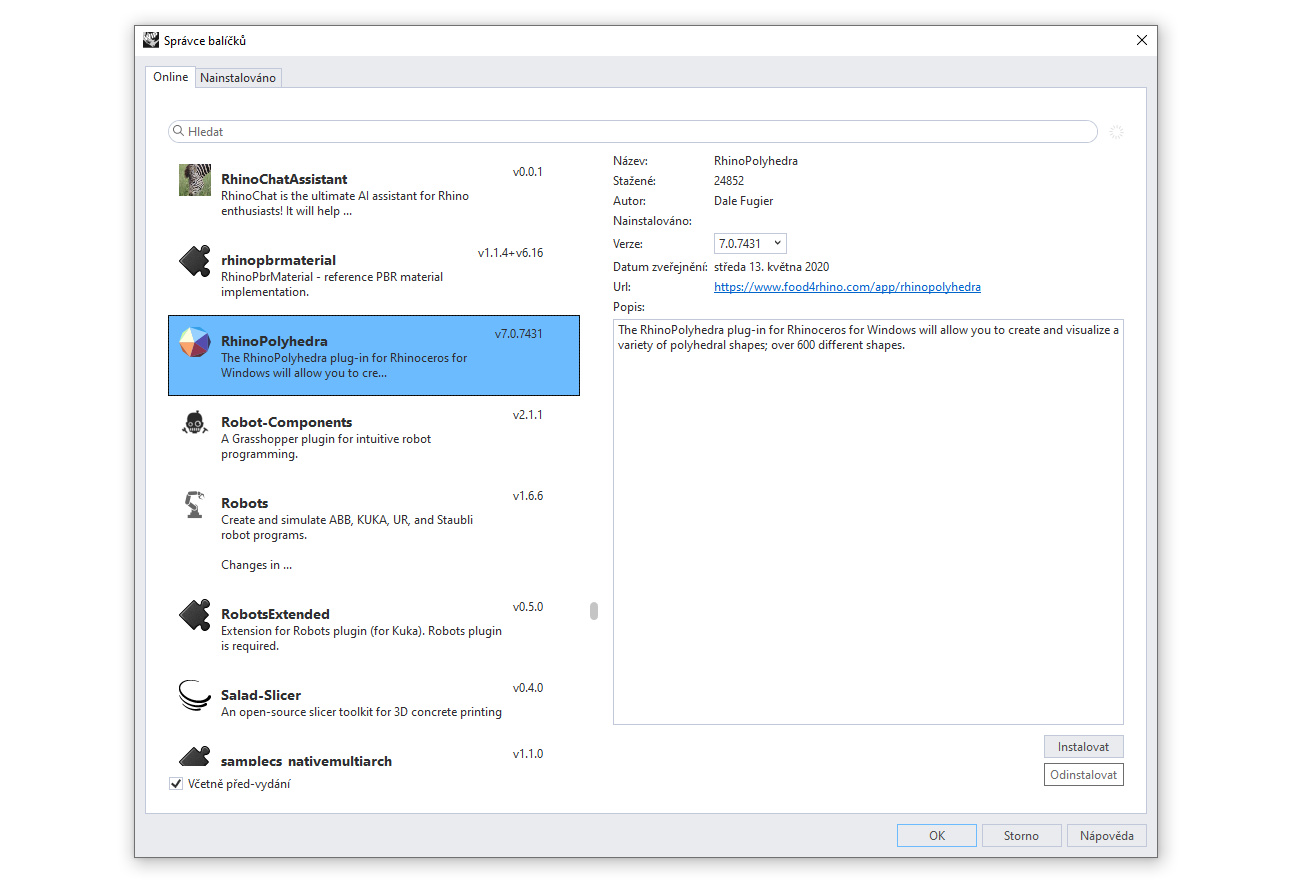This screenshot has height=885, width=1296.
Task: Click version label v0.0.1
Action: tap(528, 172)
